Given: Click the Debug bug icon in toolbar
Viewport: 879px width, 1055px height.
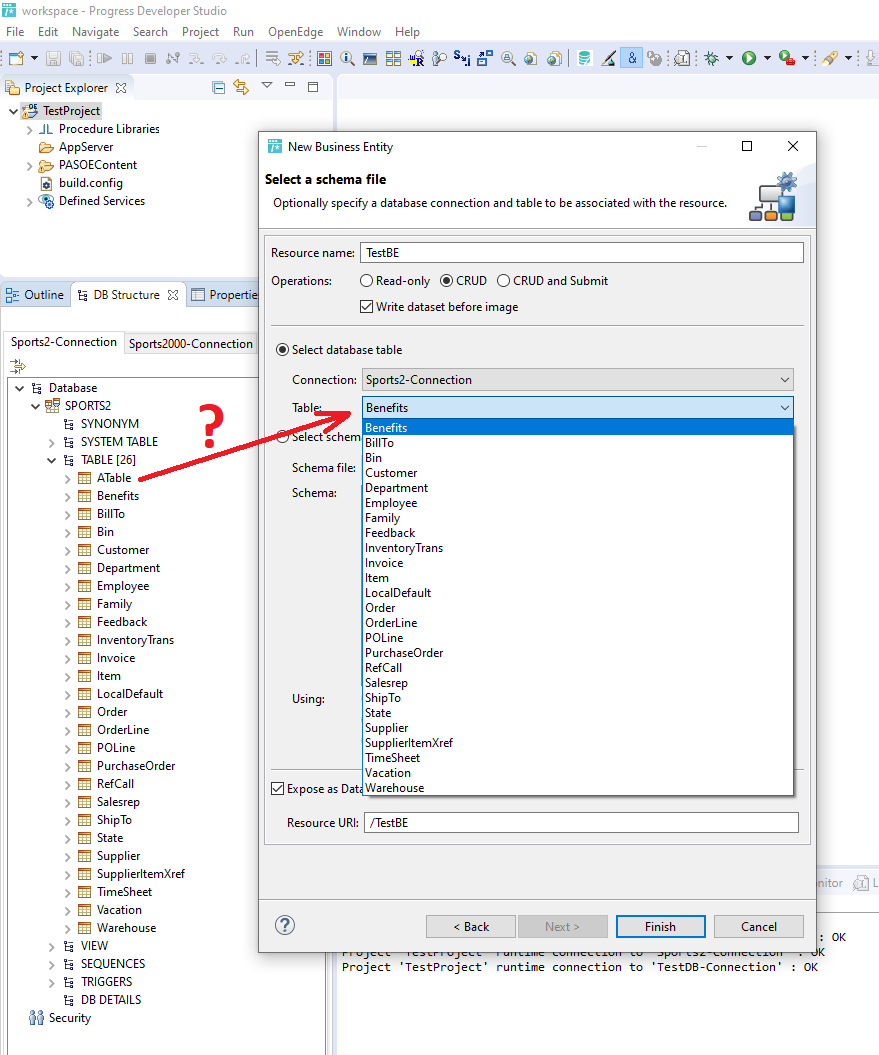Looking at the screenshot, I should (711, 59).
